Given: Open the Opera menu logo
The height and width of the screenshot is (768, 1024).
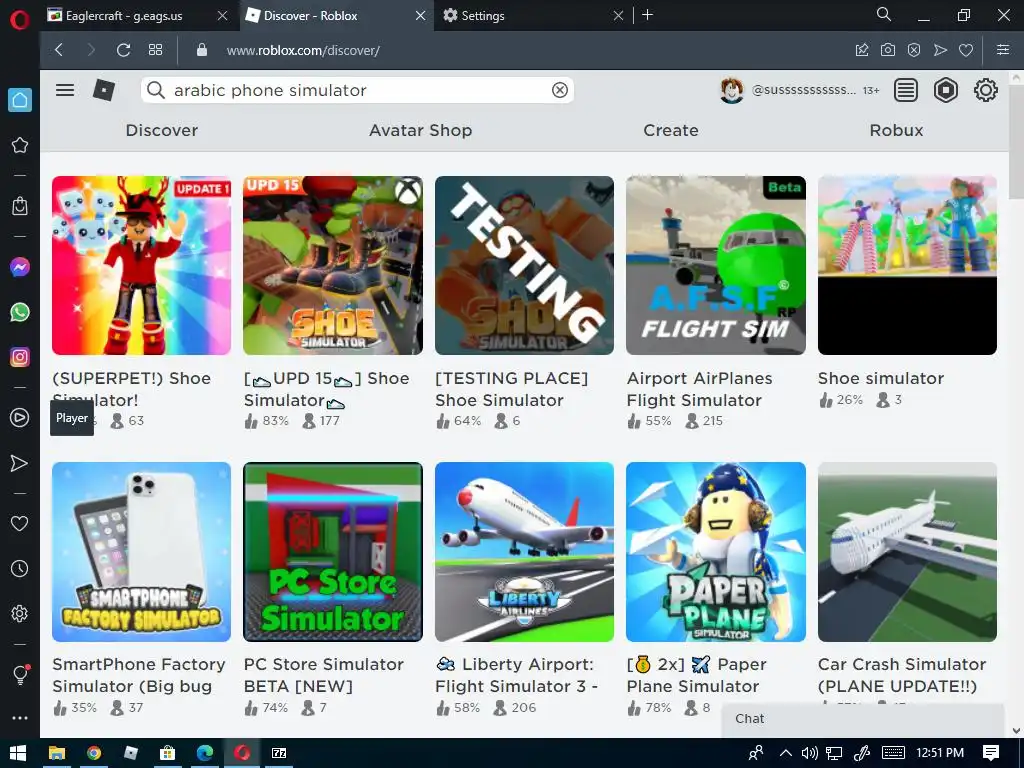Looking at the screenshot, I should pos(20,20).
